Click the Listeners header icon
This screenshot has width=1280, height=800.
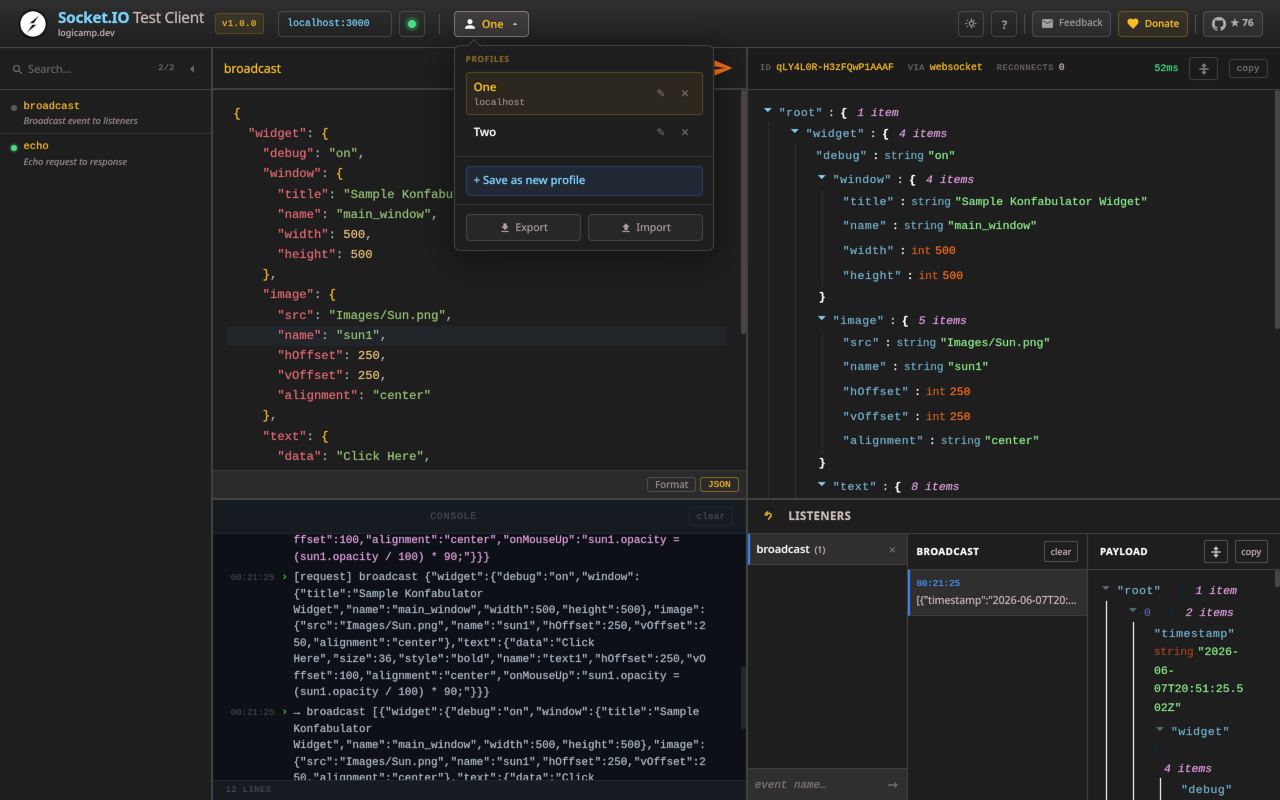(768, 516)
